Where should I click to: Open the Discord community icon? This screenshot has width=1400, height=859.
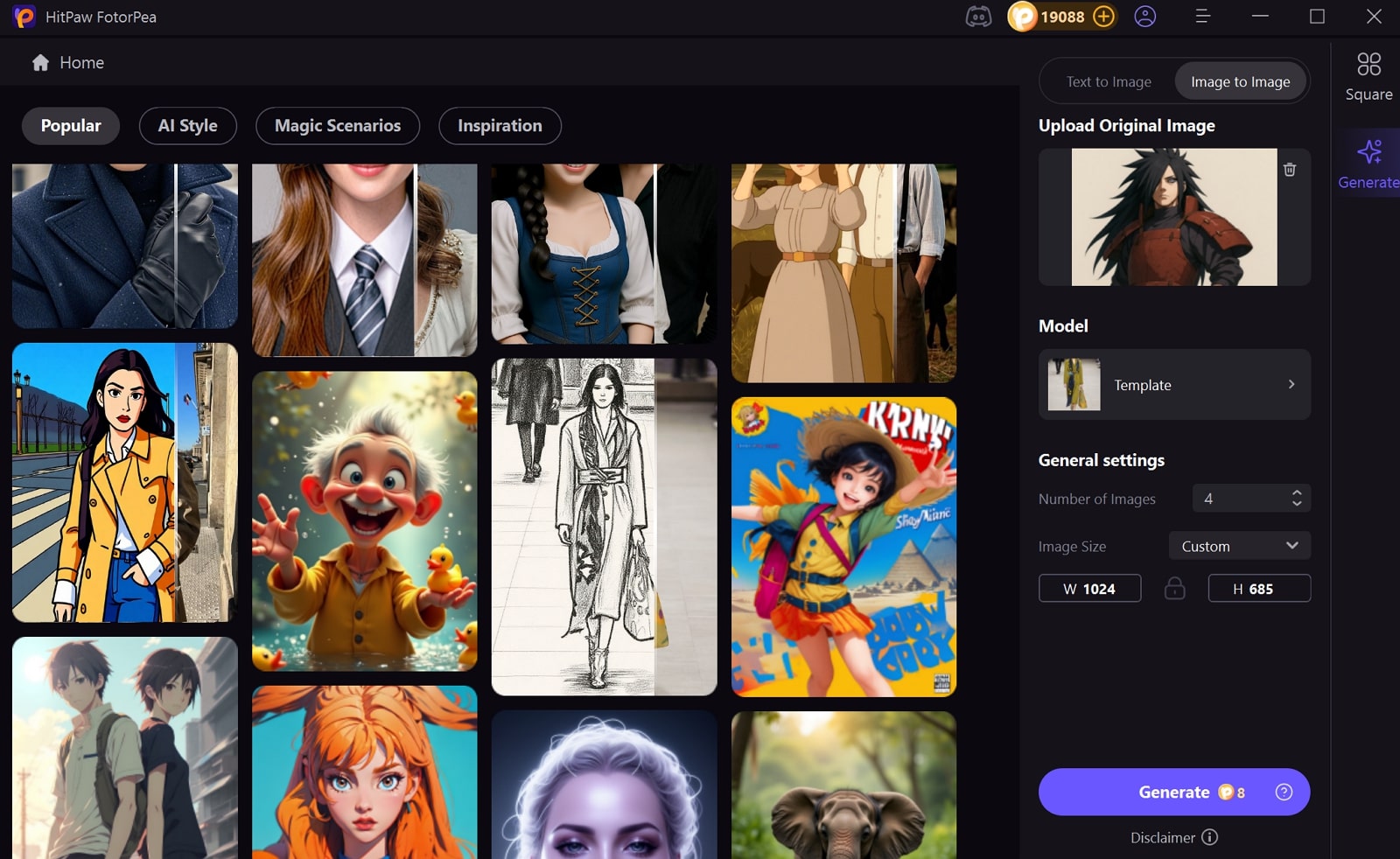click(x=978, y=17)
